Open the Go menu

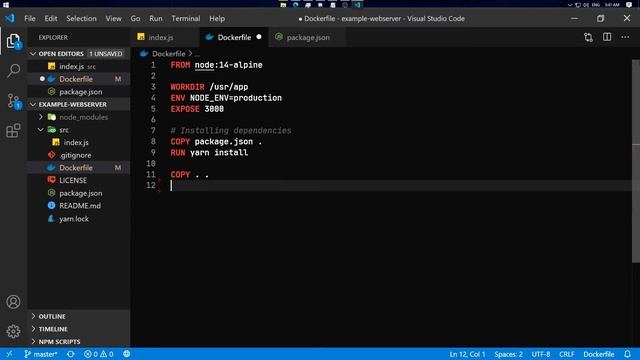[135, 18]
